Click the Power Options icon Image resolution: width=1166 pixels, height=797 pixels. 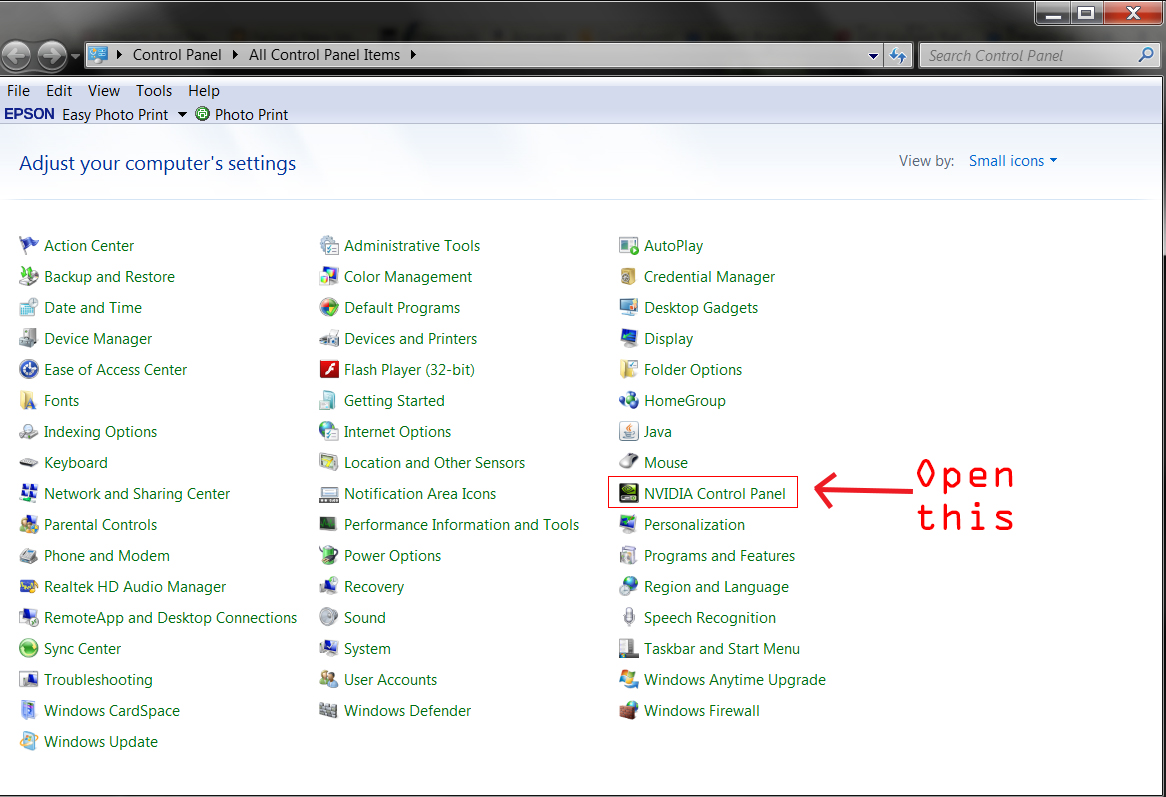point(329,555)
